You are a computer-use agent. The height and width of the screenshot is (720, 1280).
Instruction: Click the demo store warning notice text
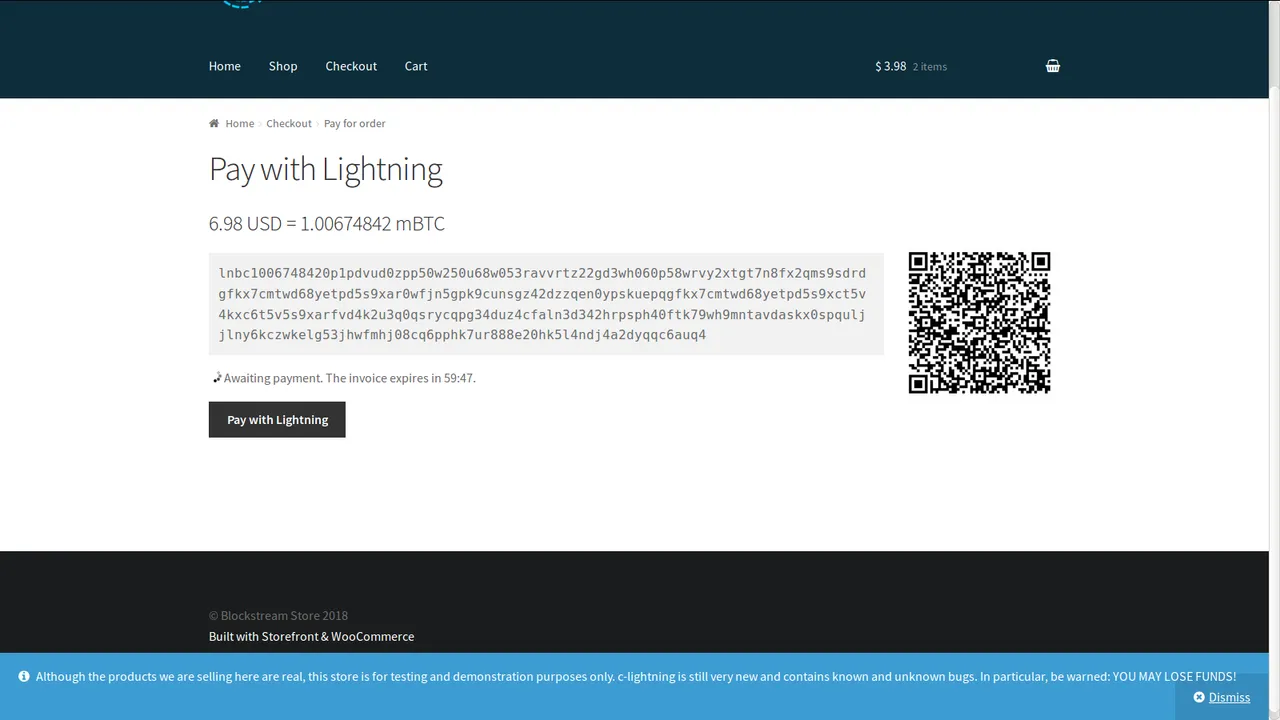click(636, 676)
